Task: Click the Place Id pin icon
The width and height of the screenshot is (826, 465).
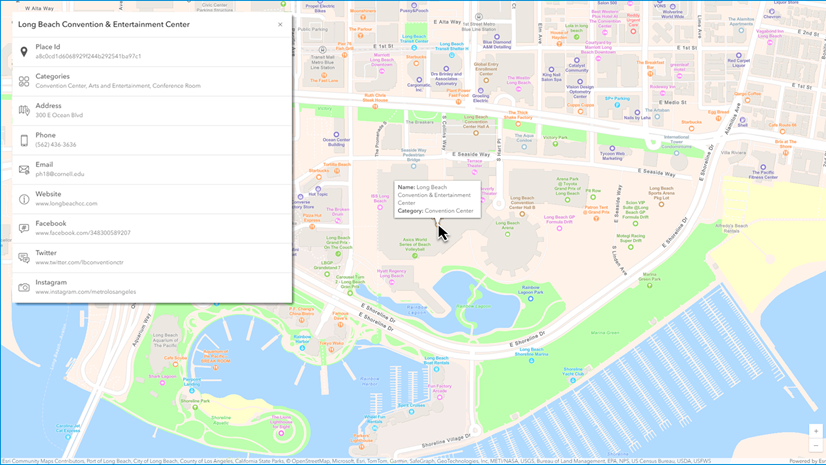Action: pyautogui.click(x=24, y=52)
